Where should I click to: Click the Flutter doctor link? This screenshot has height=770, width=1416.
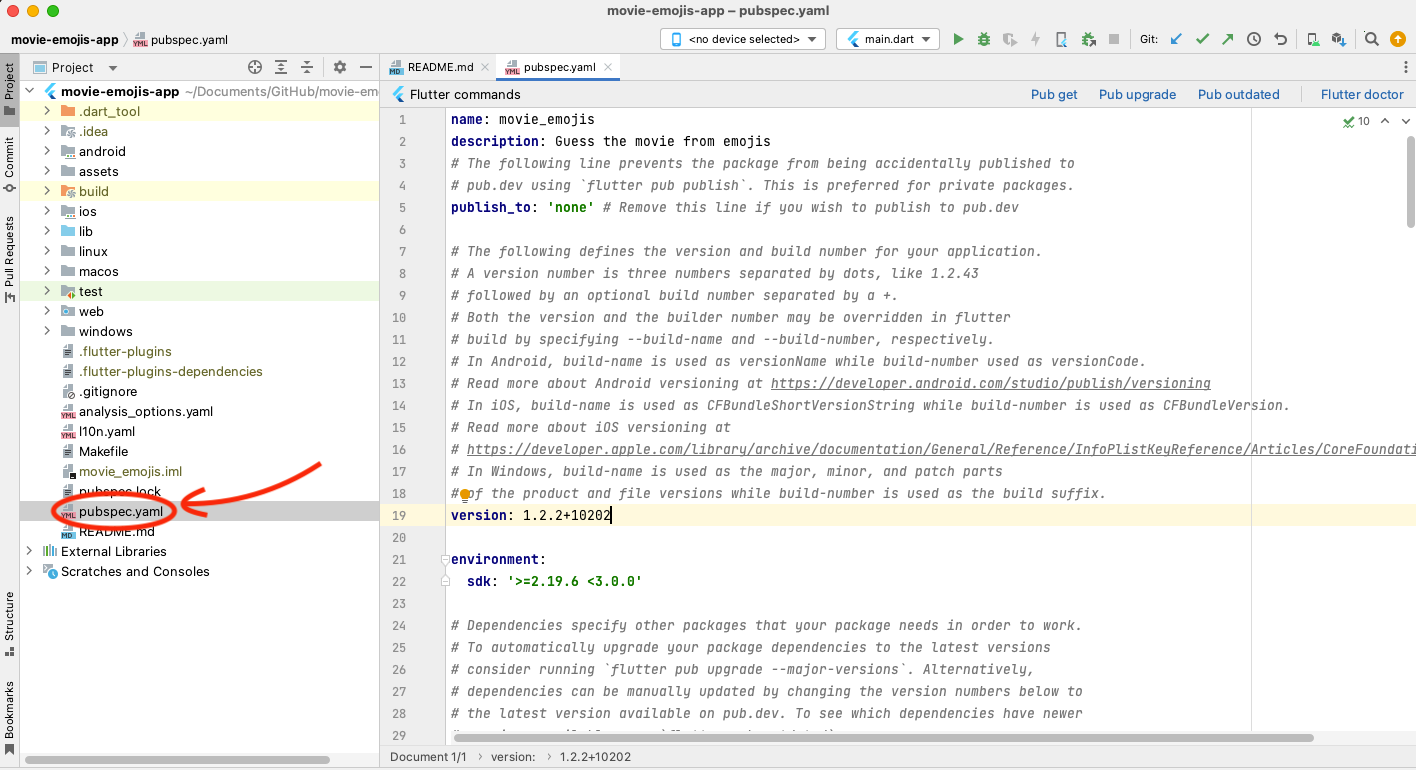[x=1362, y=94]
